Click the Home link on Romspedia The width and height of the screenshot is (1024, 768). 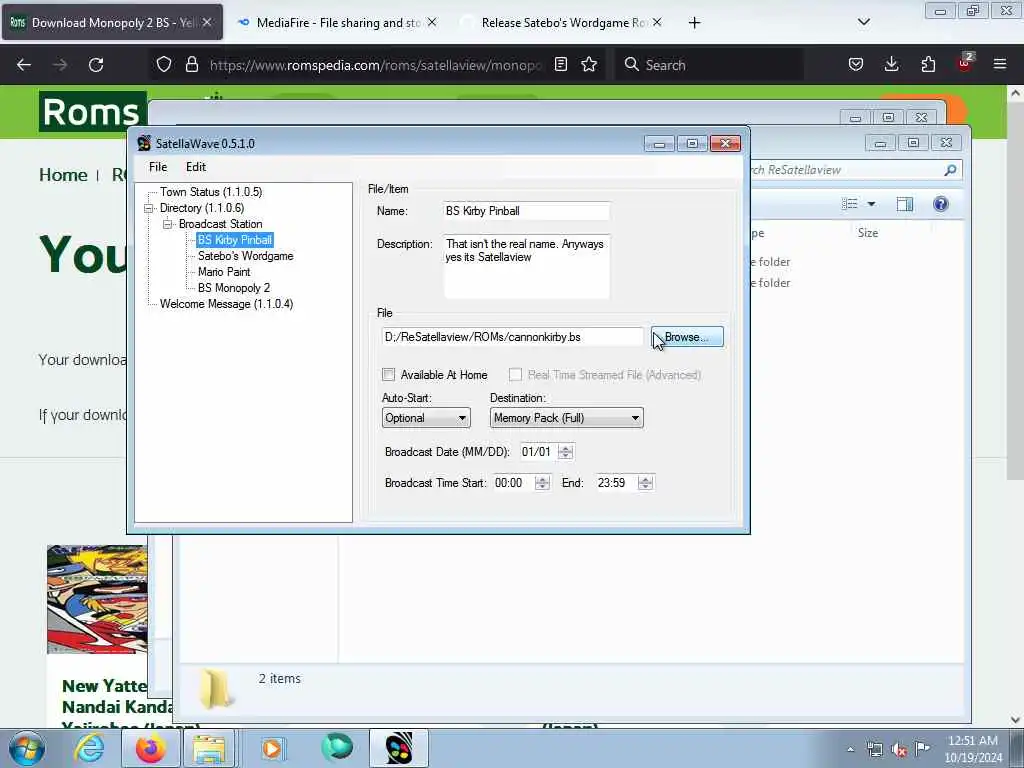[x=63, y=175]
